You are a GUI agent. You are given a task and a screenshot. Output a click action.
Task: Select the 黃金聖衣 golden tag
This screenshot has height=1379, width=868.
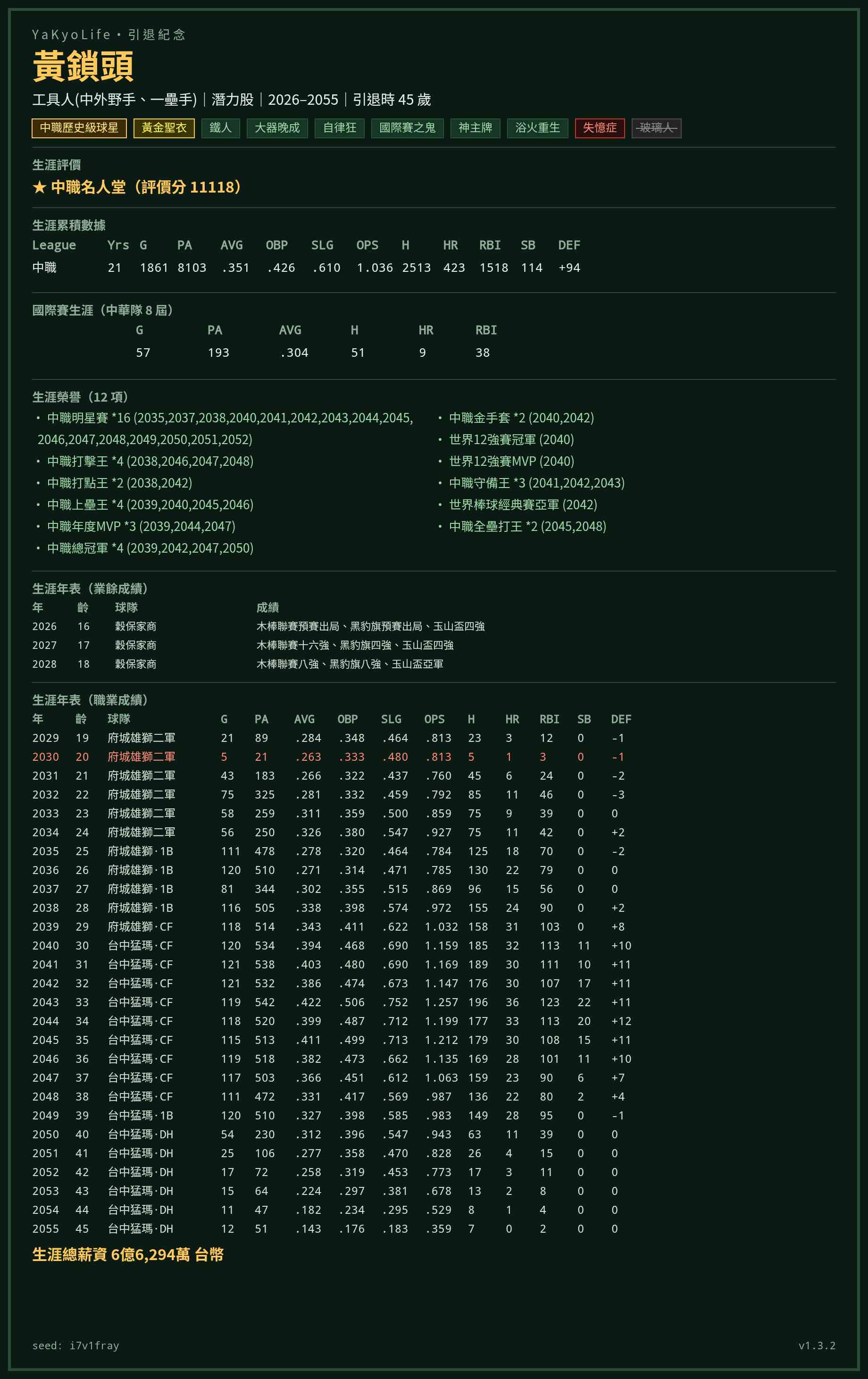[x=164, y=128]
